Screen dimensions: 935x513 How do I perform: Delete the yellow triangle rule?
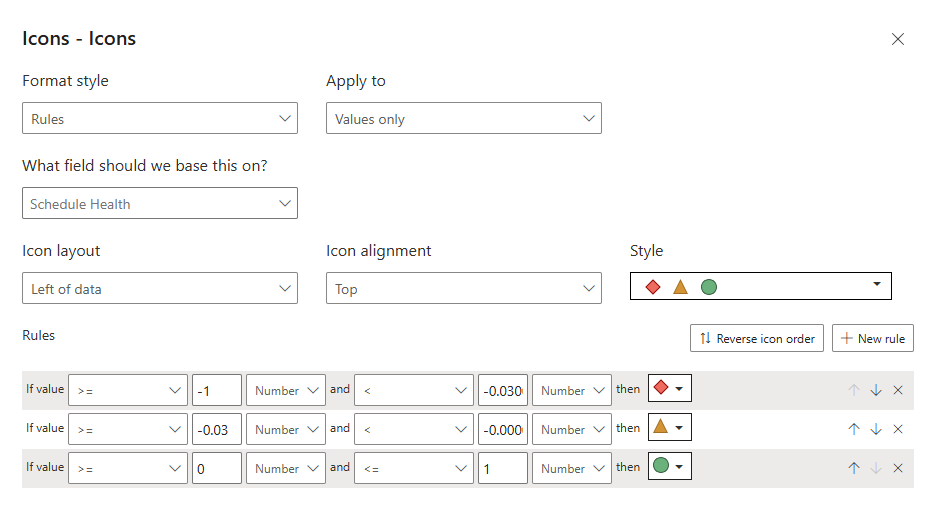pyautogui.click(x=898, y=429)
